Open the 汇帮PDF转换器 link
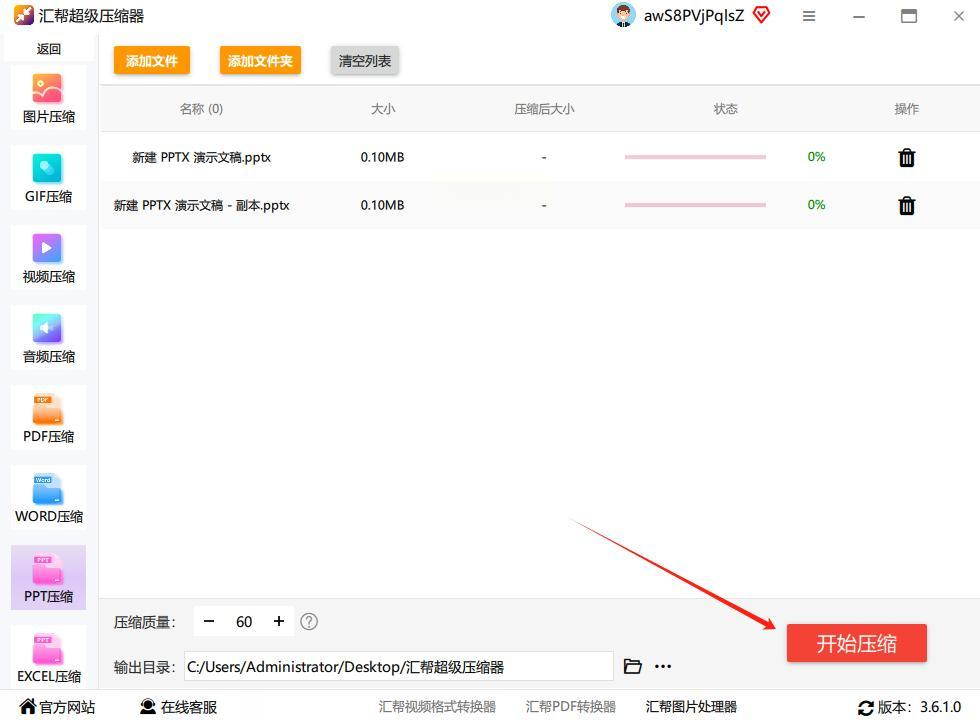This screenshot has width=980, height=720. (x=571, y=707)
